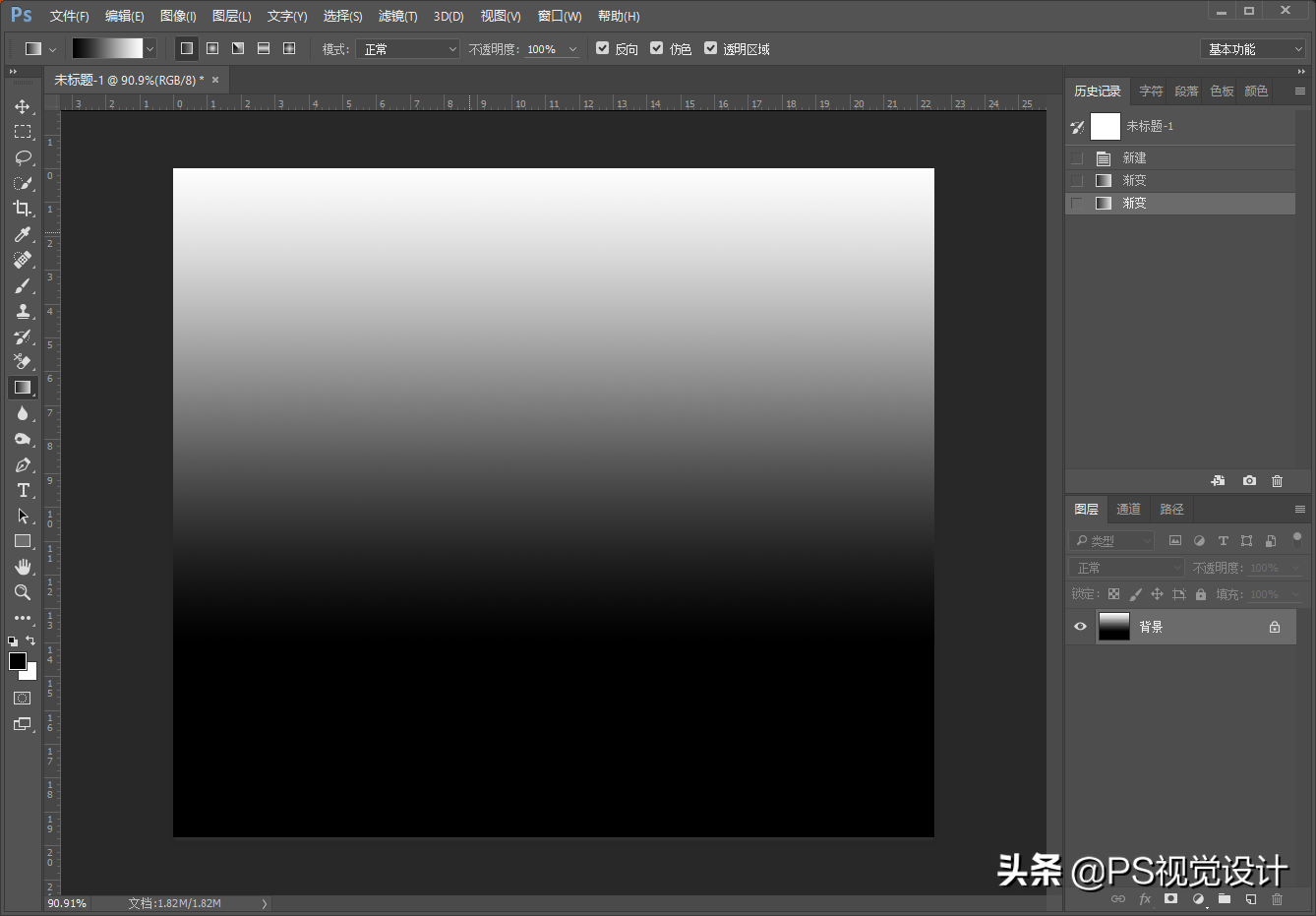Open the background color picker
Screen dimensions: 1316x916
[30, 674]
